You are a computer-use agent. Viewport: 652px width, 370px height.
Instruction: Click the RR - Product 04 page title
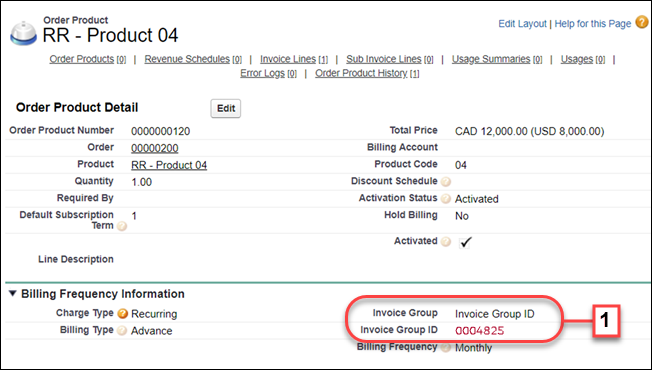(110, 35)
